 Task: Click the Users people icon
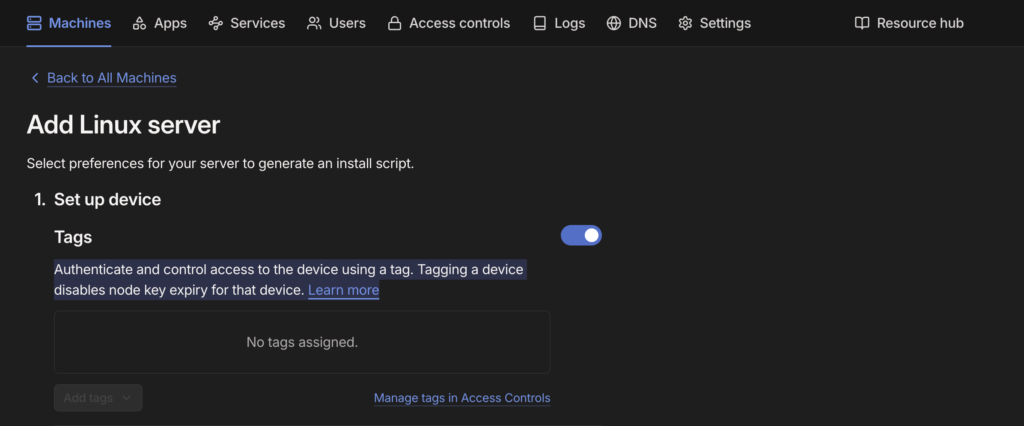[x=314, y=23]
